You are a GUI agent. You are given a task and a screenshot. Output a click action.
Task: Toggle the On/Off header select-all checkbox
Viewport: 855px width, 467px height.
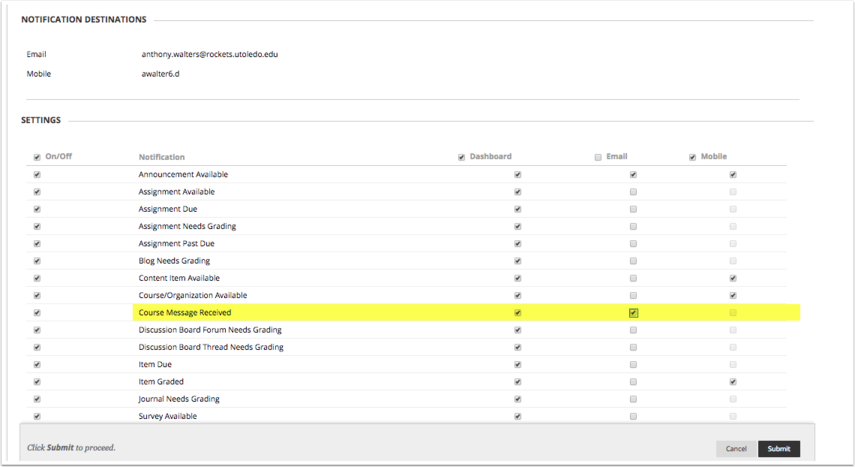click(37, 157)
